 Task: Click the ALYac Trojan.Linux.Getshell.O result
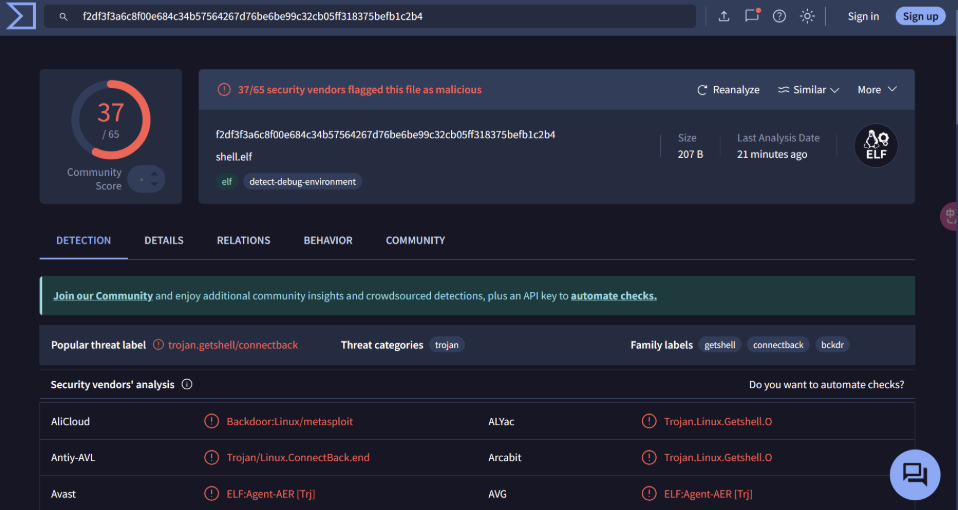point(718,421)
